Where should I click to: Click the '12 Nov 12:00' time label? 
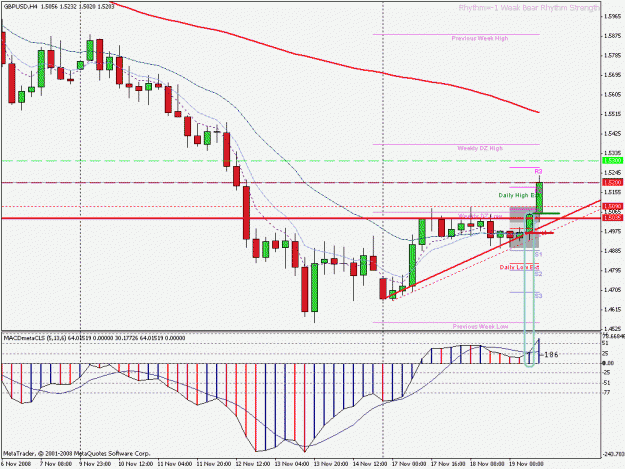(253, 464)
